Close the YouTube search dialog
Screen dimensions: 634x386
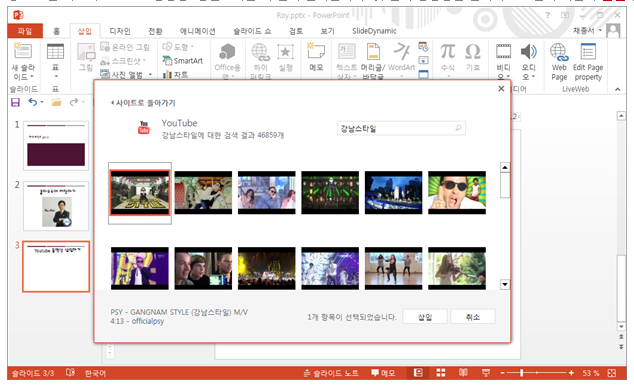(x=501, y=89)
